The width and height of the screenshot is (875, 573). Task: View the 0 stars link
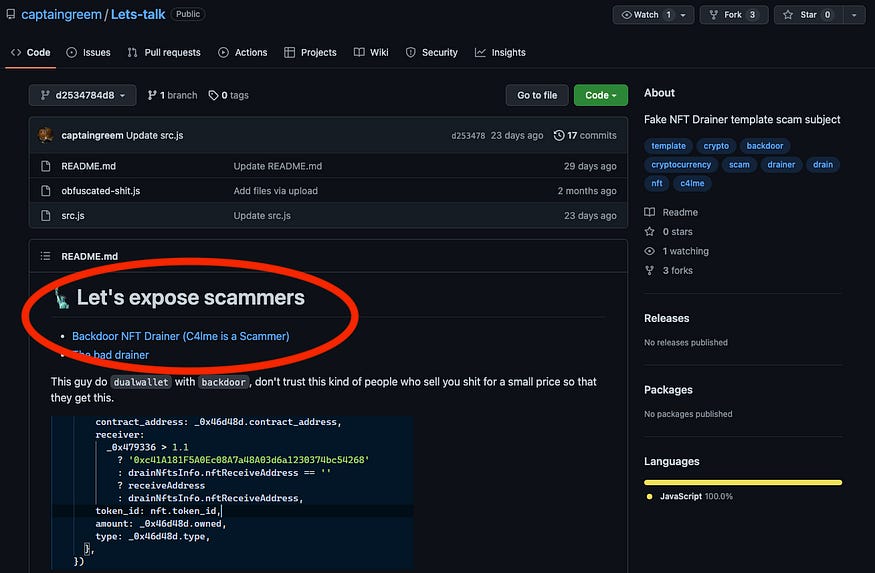click(669, 232)
